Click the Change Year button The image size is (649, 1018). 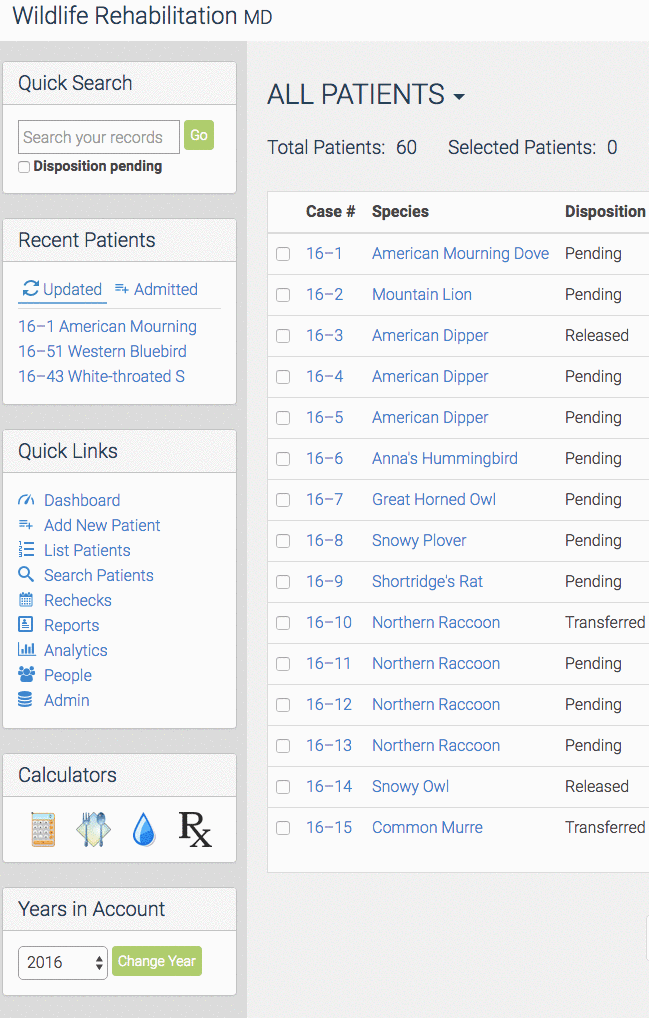click(156, 961)
